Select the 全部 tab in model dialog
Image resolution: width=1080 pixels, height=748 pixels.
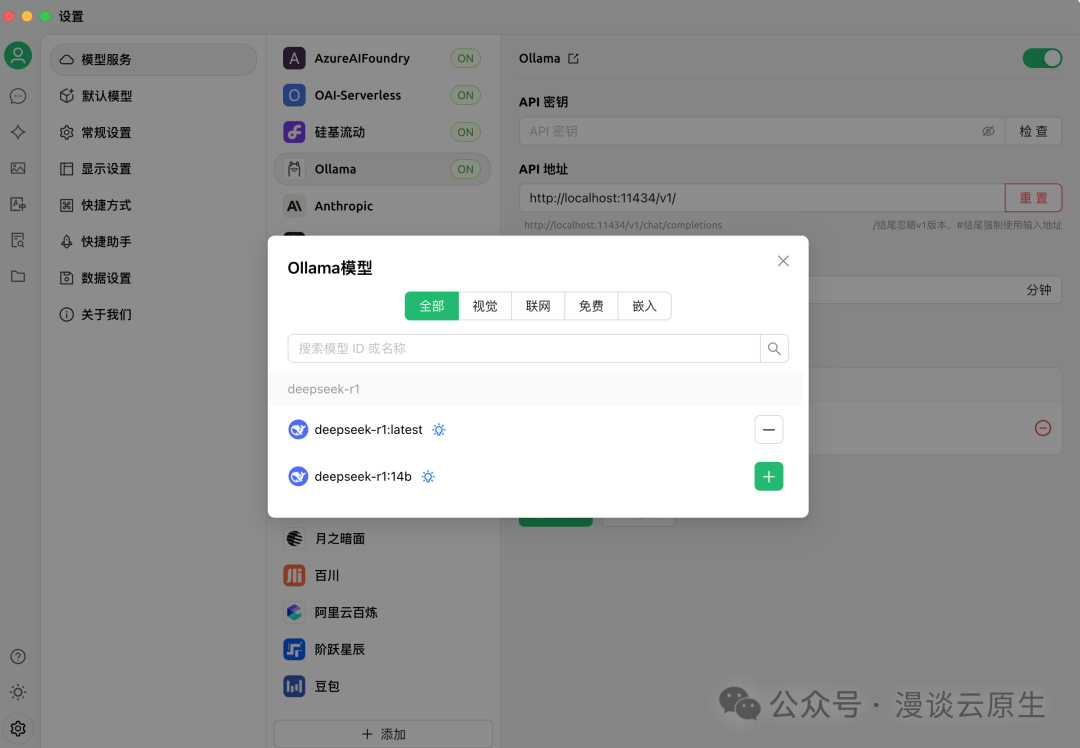pos(432,306)
